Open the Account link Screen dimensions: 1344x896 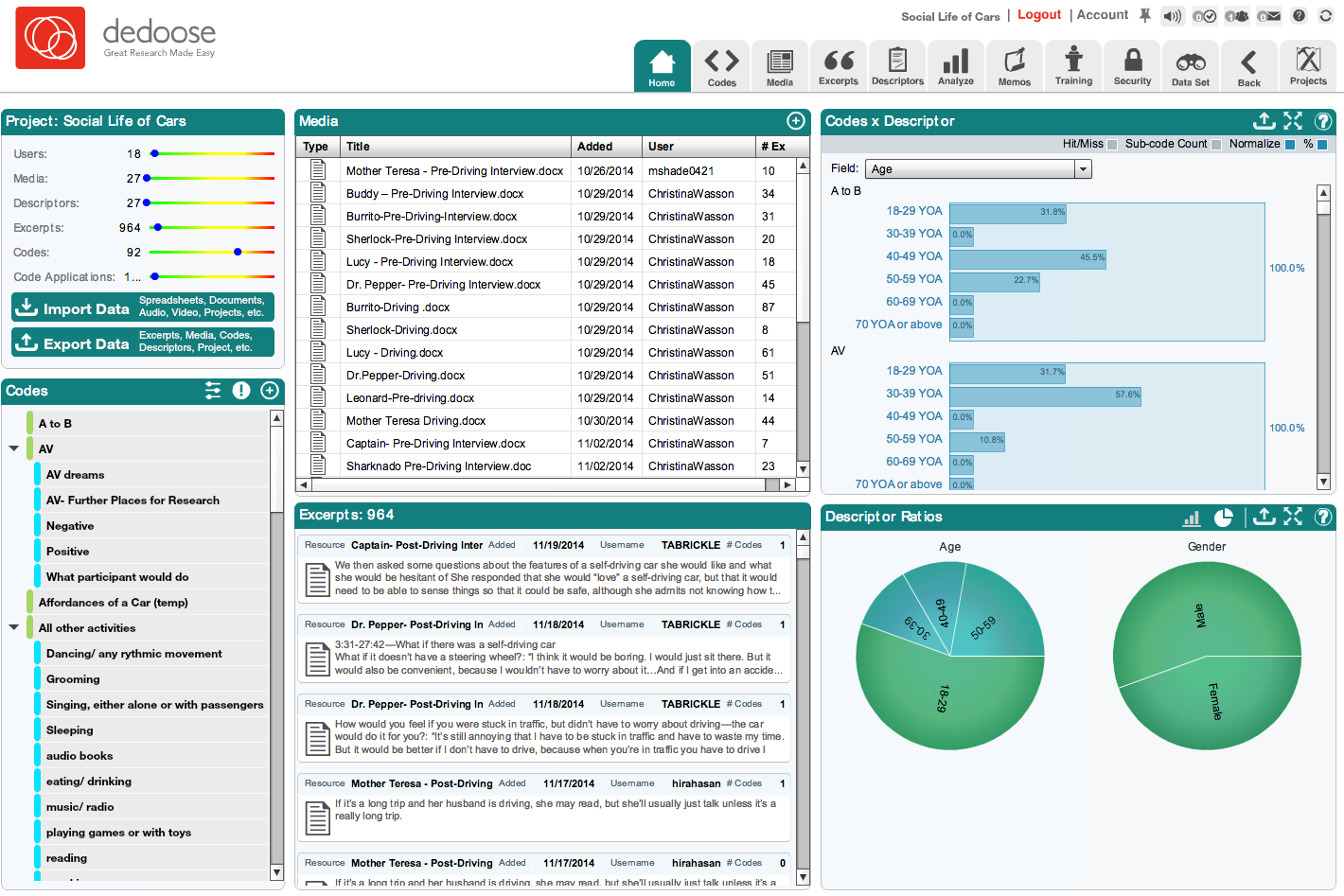[x=1103, y=14]
